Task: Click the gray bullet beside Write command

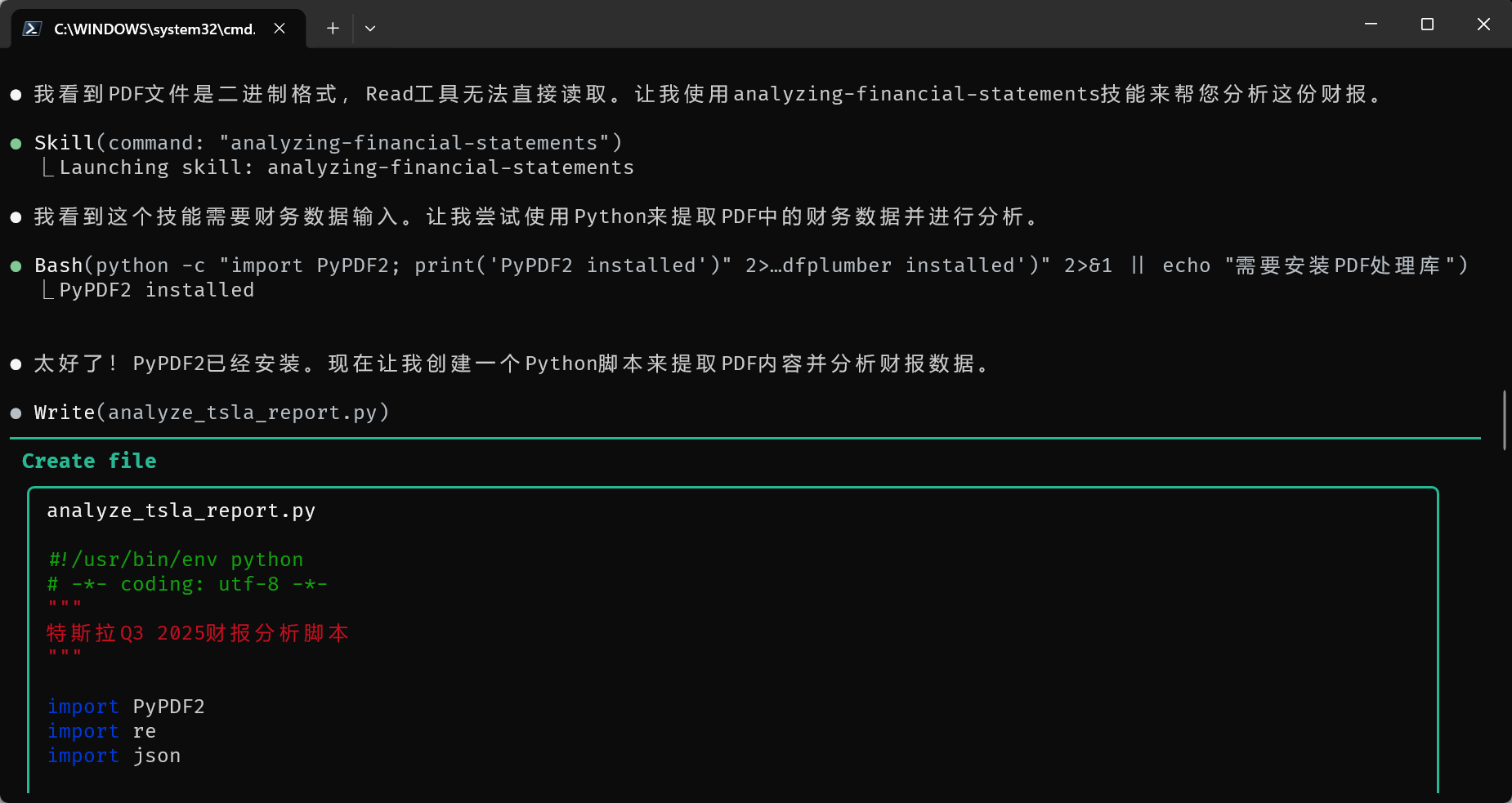Action: [x=16, y=413]
